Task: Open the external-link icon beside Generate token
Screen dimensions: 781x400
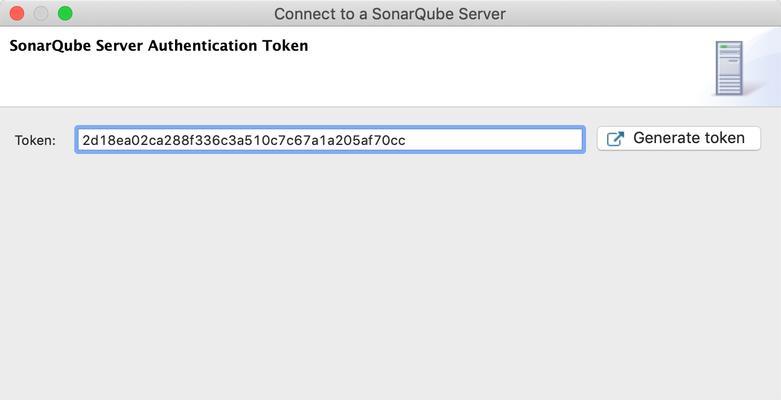Action: pyautogui.click(x=615, y=139)
